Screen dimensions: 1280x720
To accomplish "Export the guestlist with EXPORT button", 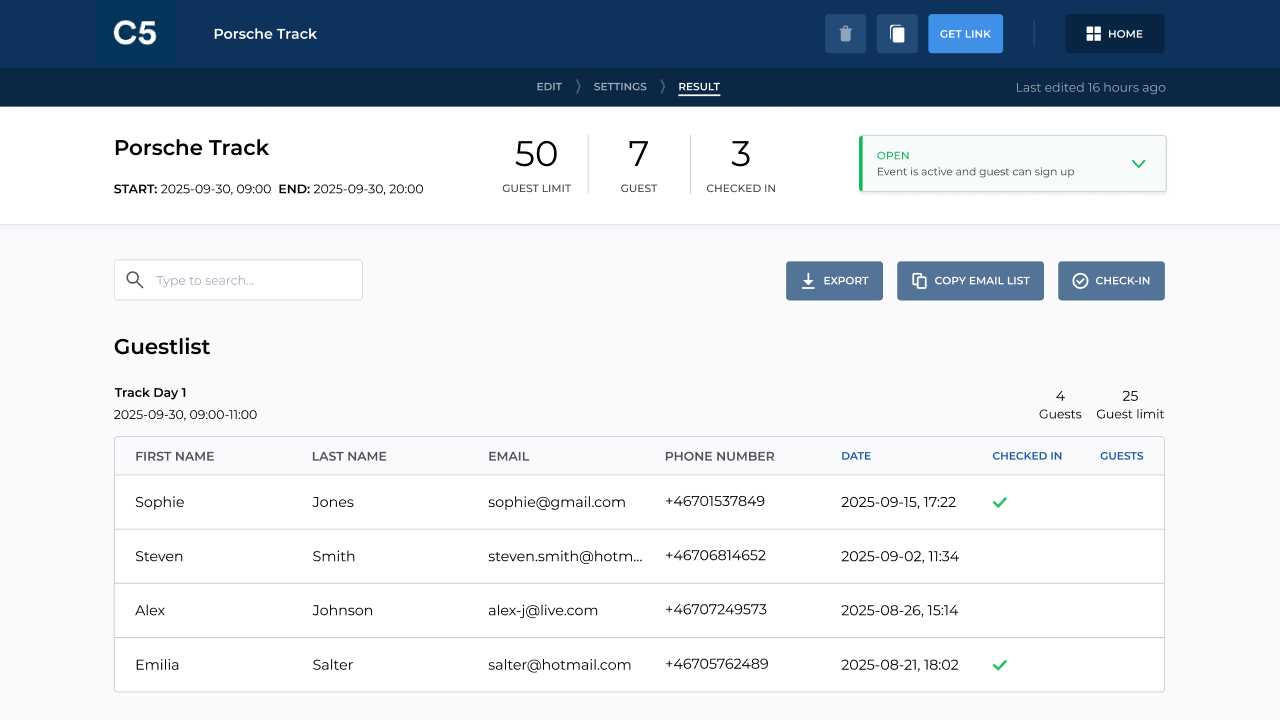I will pos(834,281).
